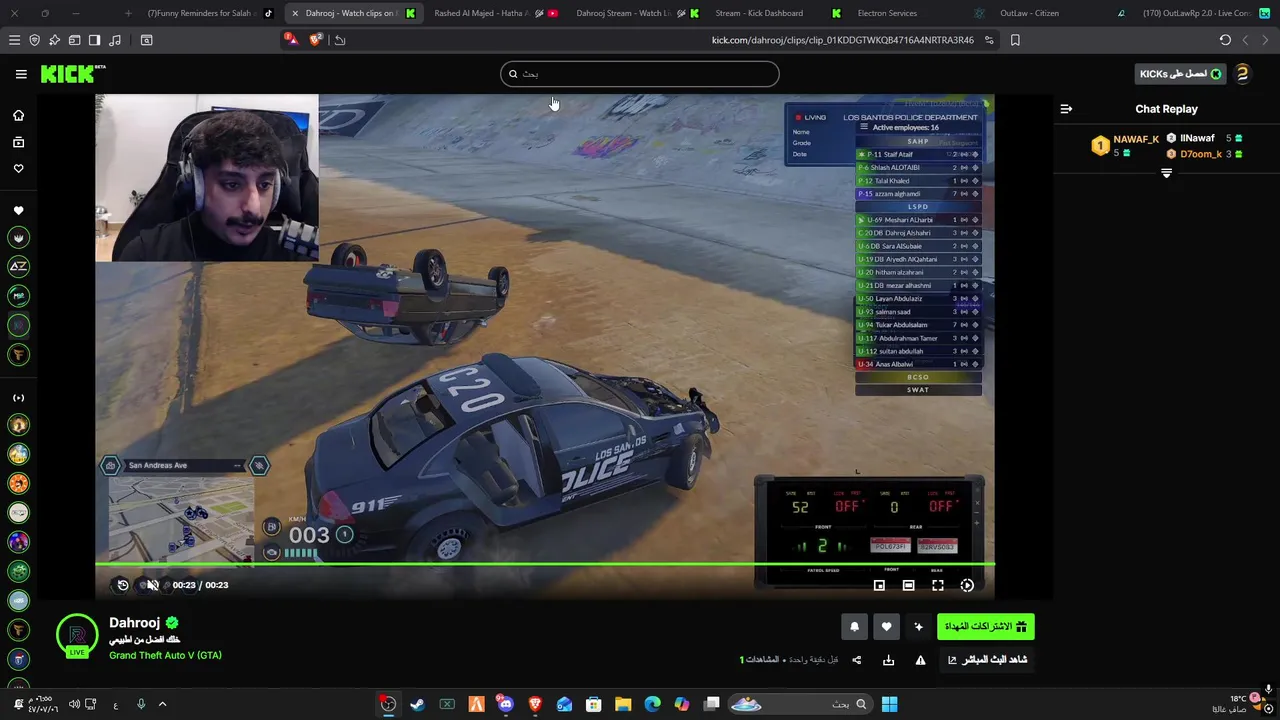
Task: Collapse the Chat Replay panel
Action: pos(1066,109)
